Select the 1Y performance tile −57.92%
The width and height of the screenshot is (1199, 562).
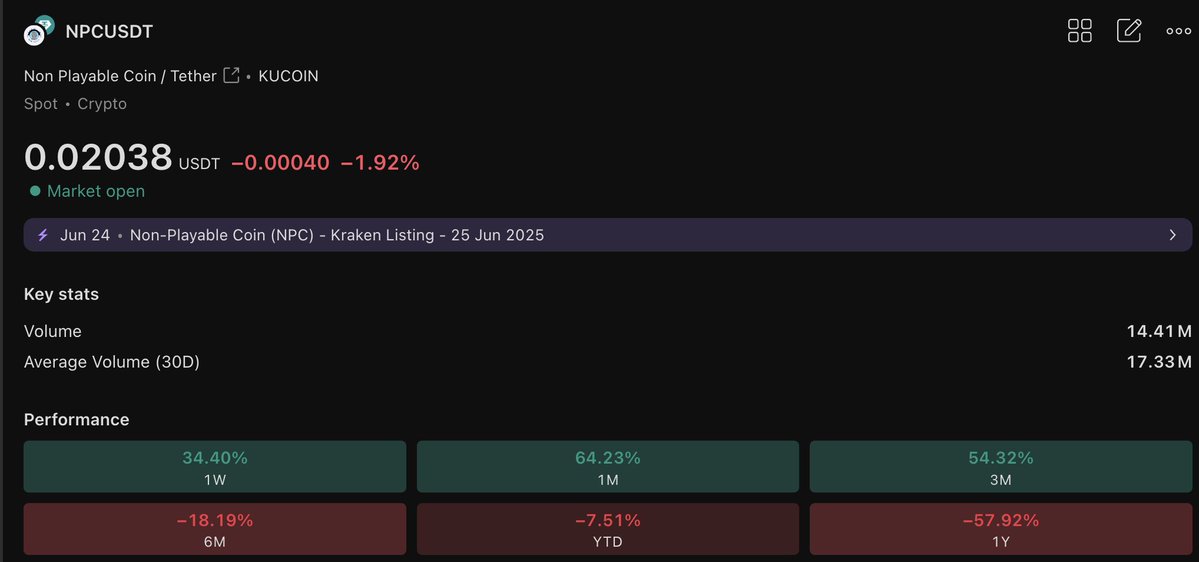coord(1001,529)
